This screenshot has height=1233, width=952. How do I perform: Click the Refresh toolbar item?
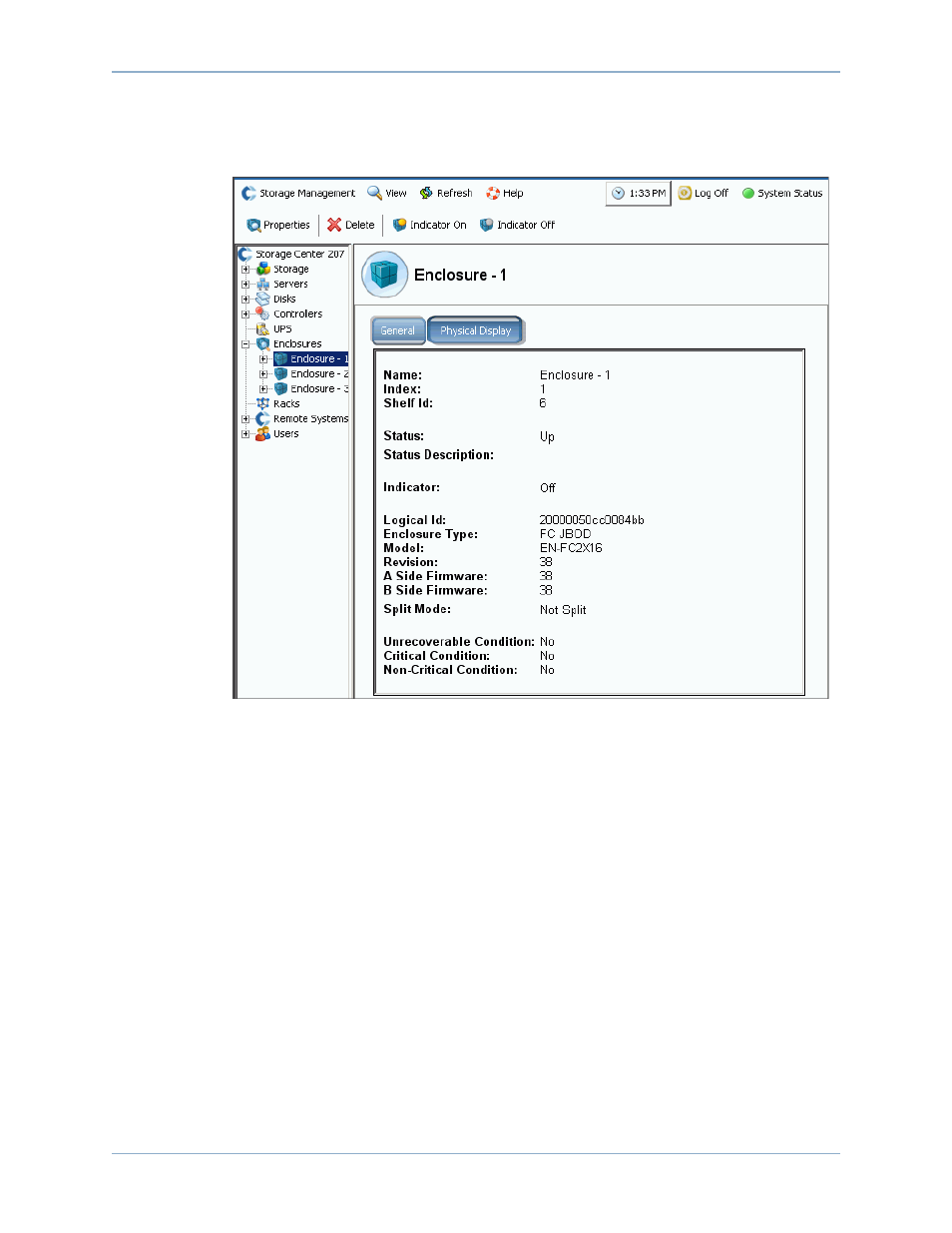pyautogui.click(x=445, y=194)
